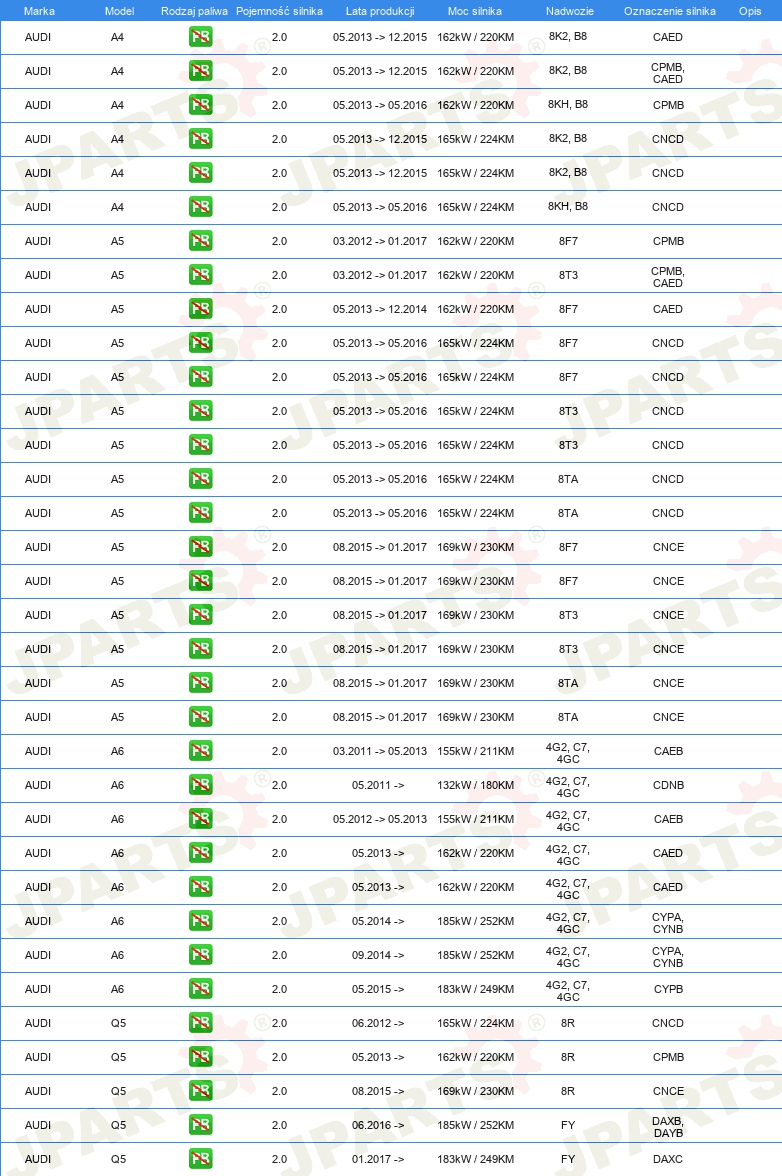Click the Pojemność silnika column header
This screenshot has width=782, height=1176.
pyautogui.click(x=279, y=11)
